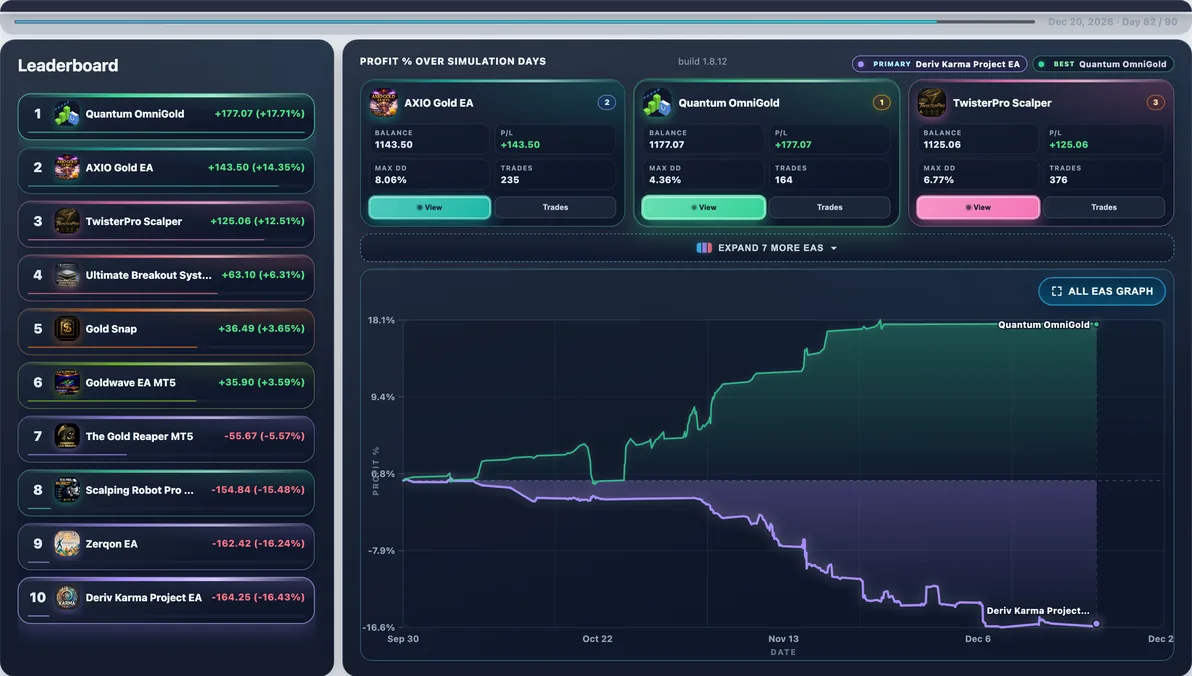Click AXIO balance value 1143.50
Viewport: 1192px width, 676px height.
click(394, 144)
